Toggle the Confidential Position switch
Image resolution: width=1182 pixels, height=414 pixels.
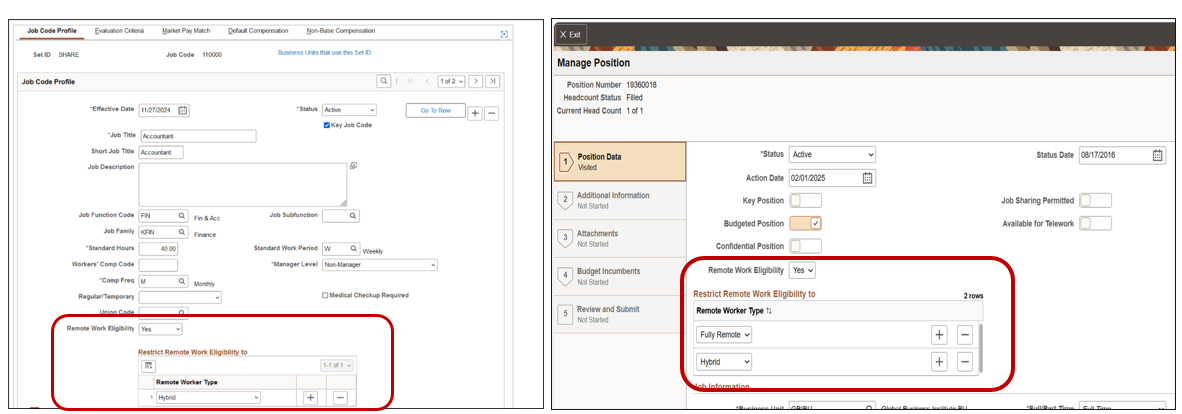tap(805, 246)
